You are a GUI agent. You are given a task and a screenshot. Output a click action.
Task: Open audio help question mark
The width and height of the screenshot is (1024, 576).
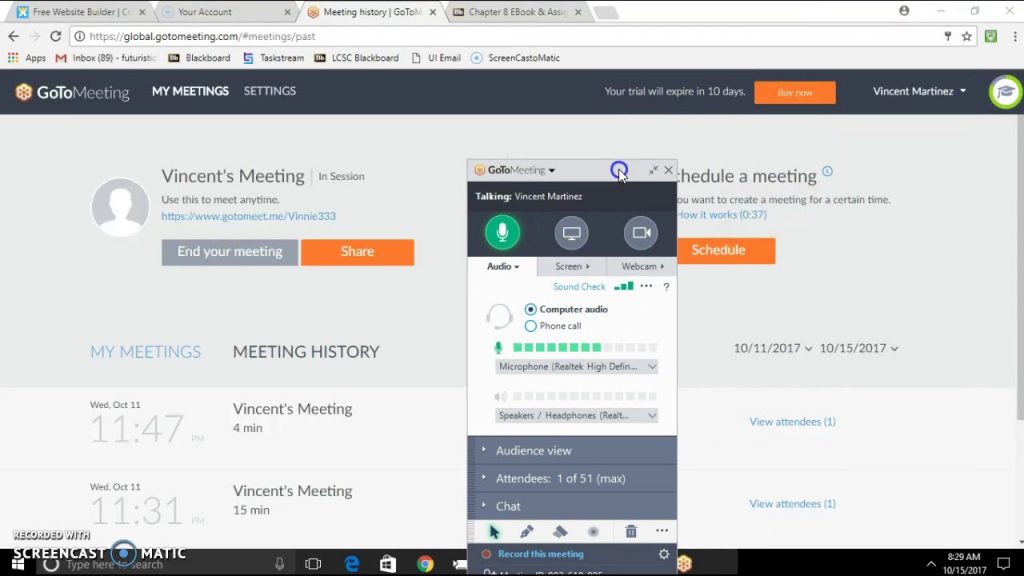[666, 287]
